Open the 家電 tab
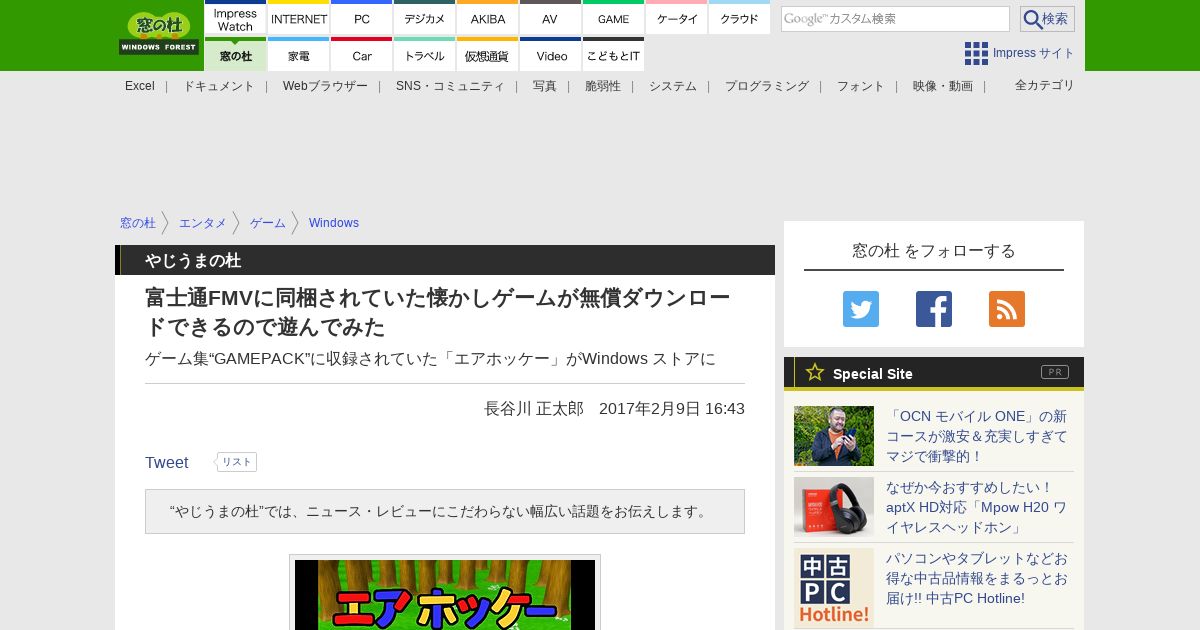 click(299, 54)
